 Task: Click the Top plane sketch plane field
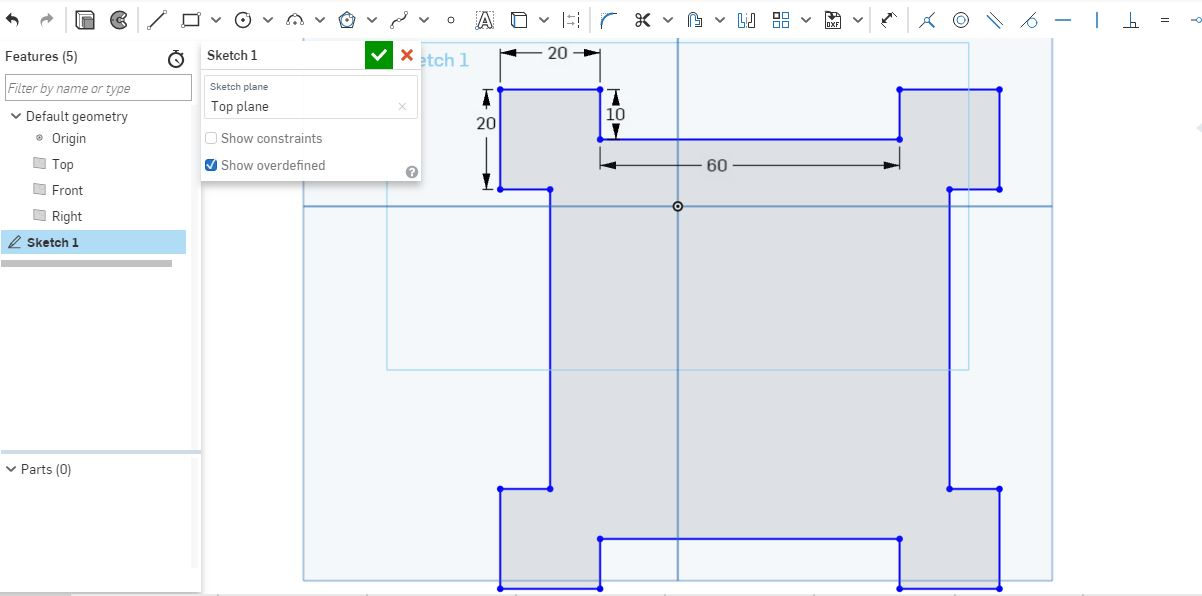311,98
